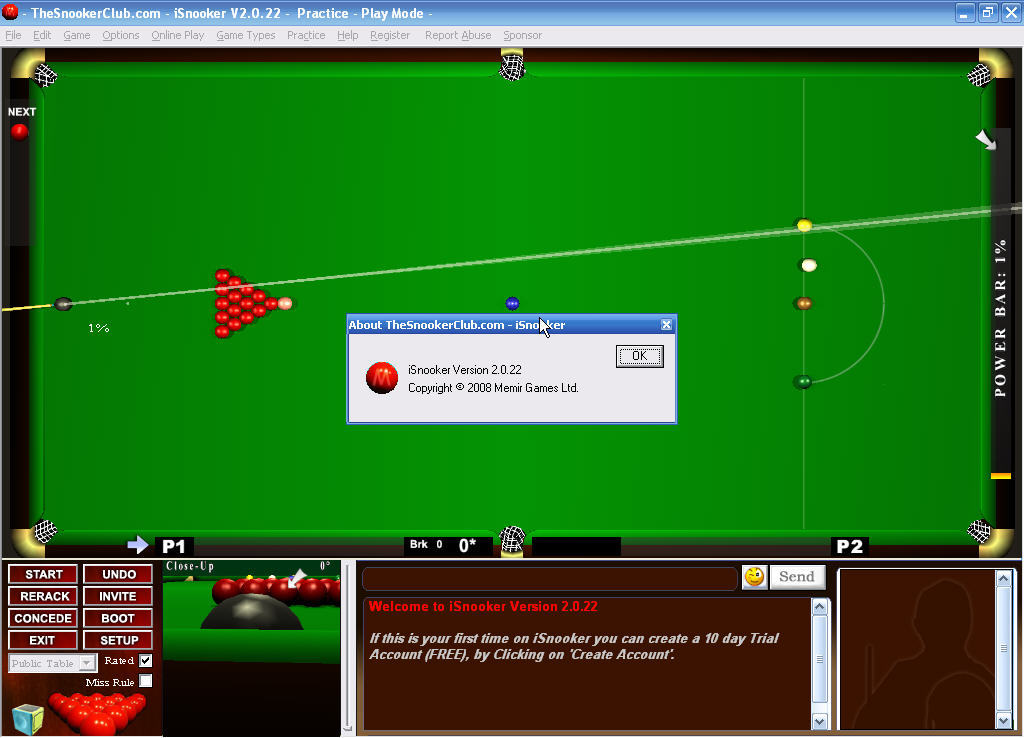Open the Game menu

(x=76, y=35)
